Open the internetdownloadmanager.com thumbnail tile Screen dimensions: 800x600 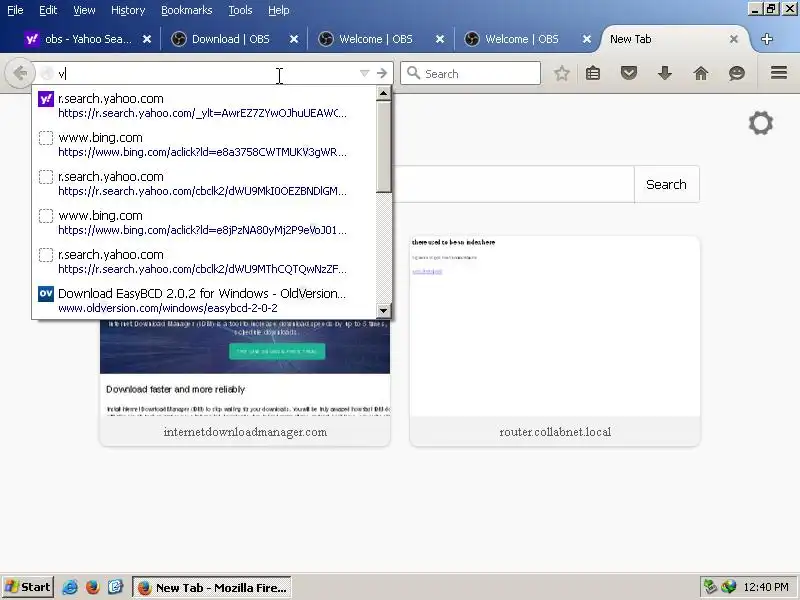pyautogui.click(x=245, y=383)
